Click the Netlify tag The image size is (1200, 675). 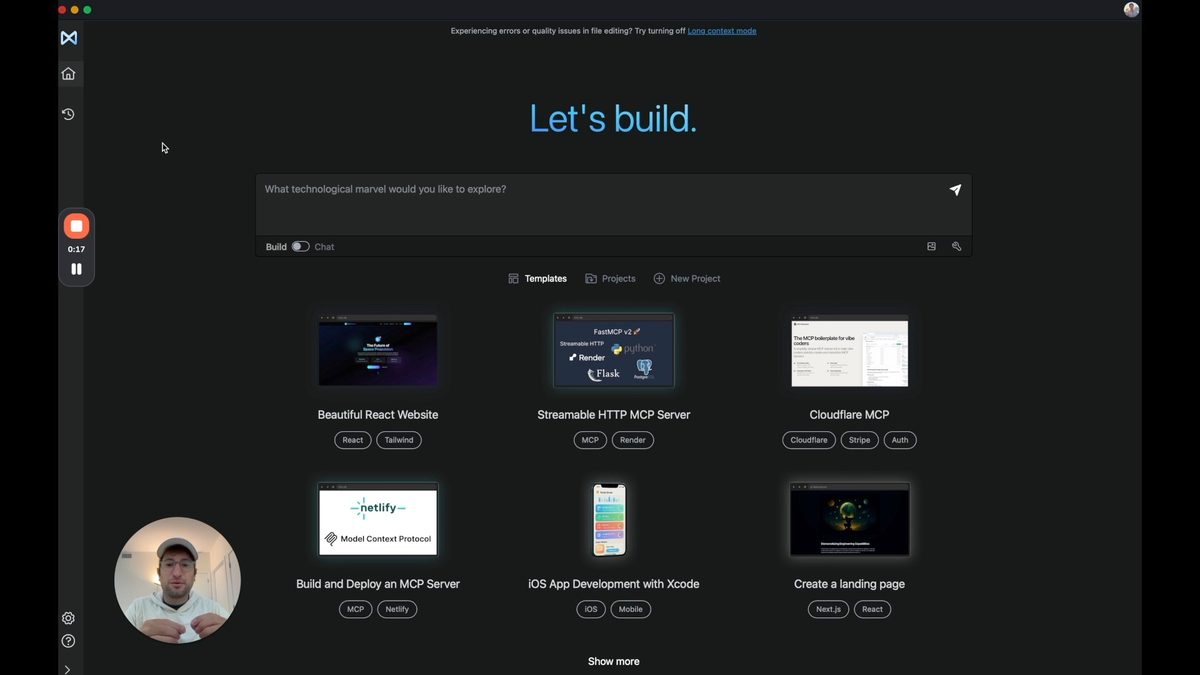point(397,609)
